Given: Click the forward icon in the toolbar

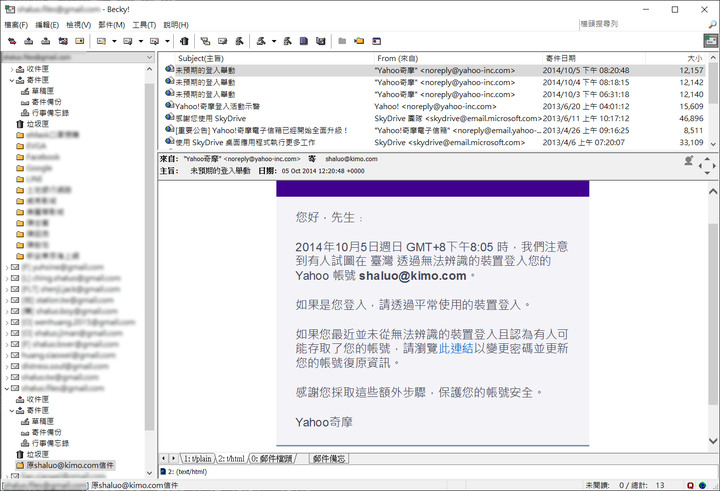Looking at the screenshot, I should coord(155,41).
